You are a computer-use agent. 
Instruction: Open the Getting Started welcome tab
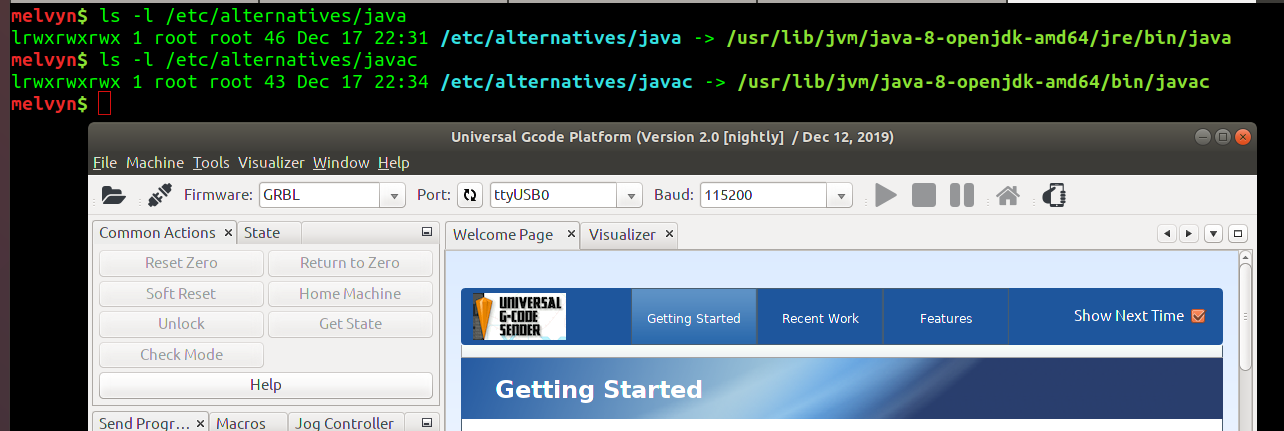pyautogui.click(x=694, y=318)
